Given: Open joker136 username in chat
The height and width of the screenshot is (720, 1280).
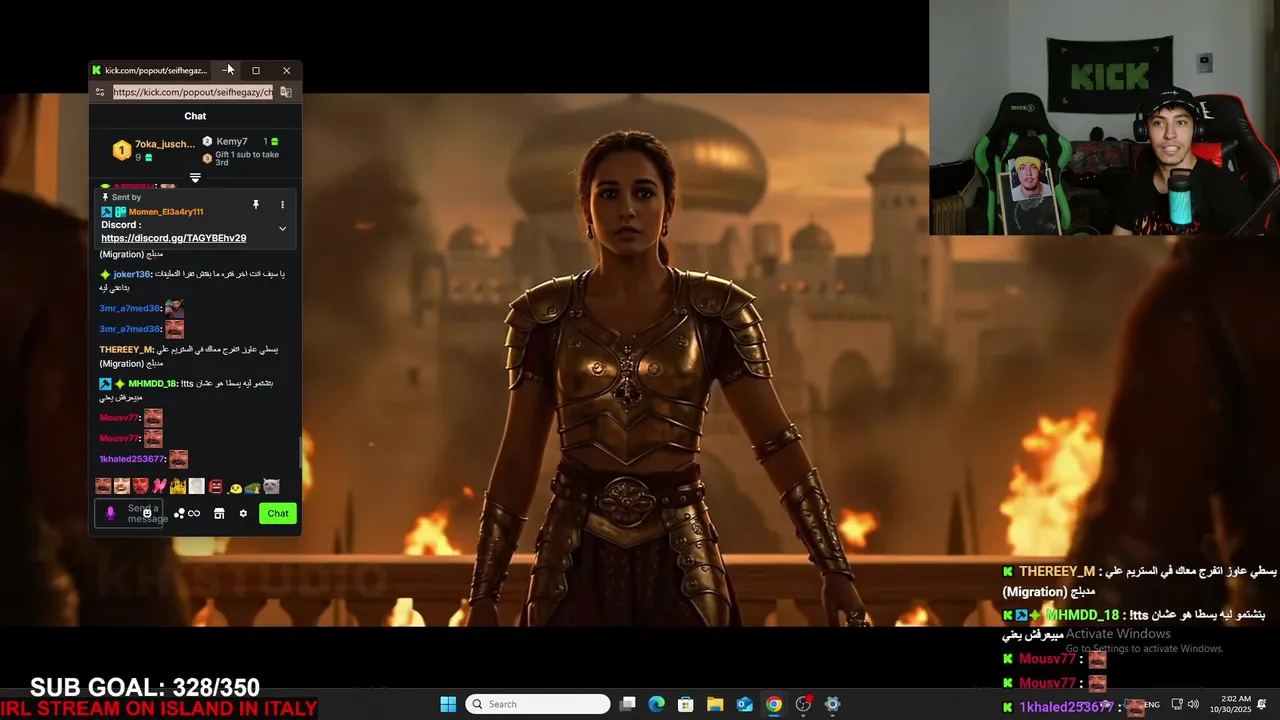Looking at the screenshot, I should coord(132,274).
